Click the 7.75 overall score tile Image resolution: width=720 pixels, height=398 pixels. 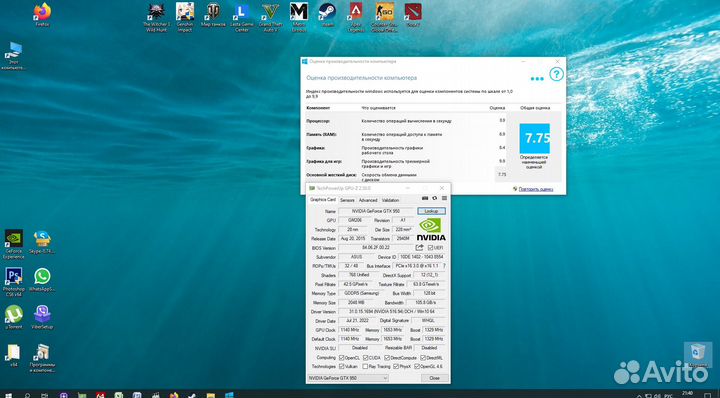[534, 138]
